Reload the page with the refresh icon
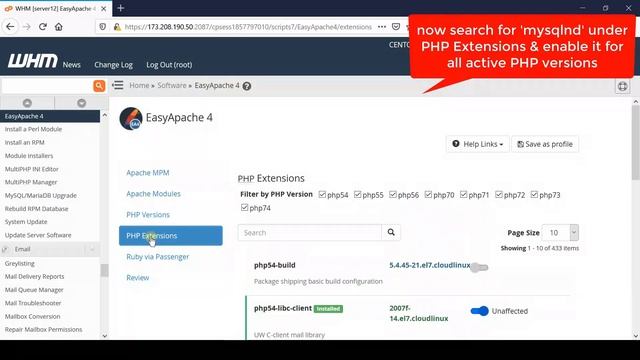This screenshot has width=640, height=360. 42,27
